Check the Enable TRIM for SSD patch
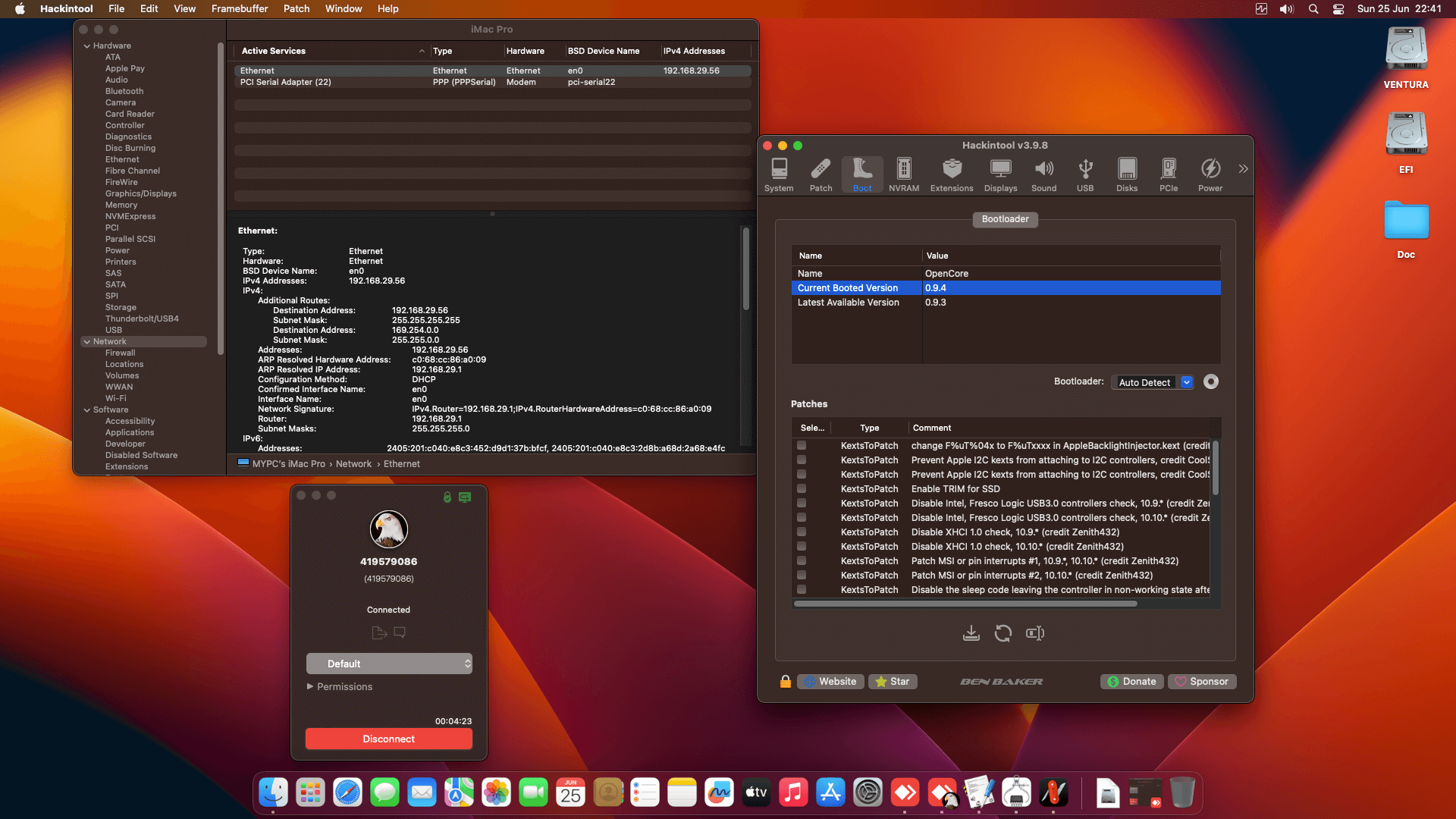The height and width of the screenshot is (819, 1456). pyautogui.click(x=802, y=489)
